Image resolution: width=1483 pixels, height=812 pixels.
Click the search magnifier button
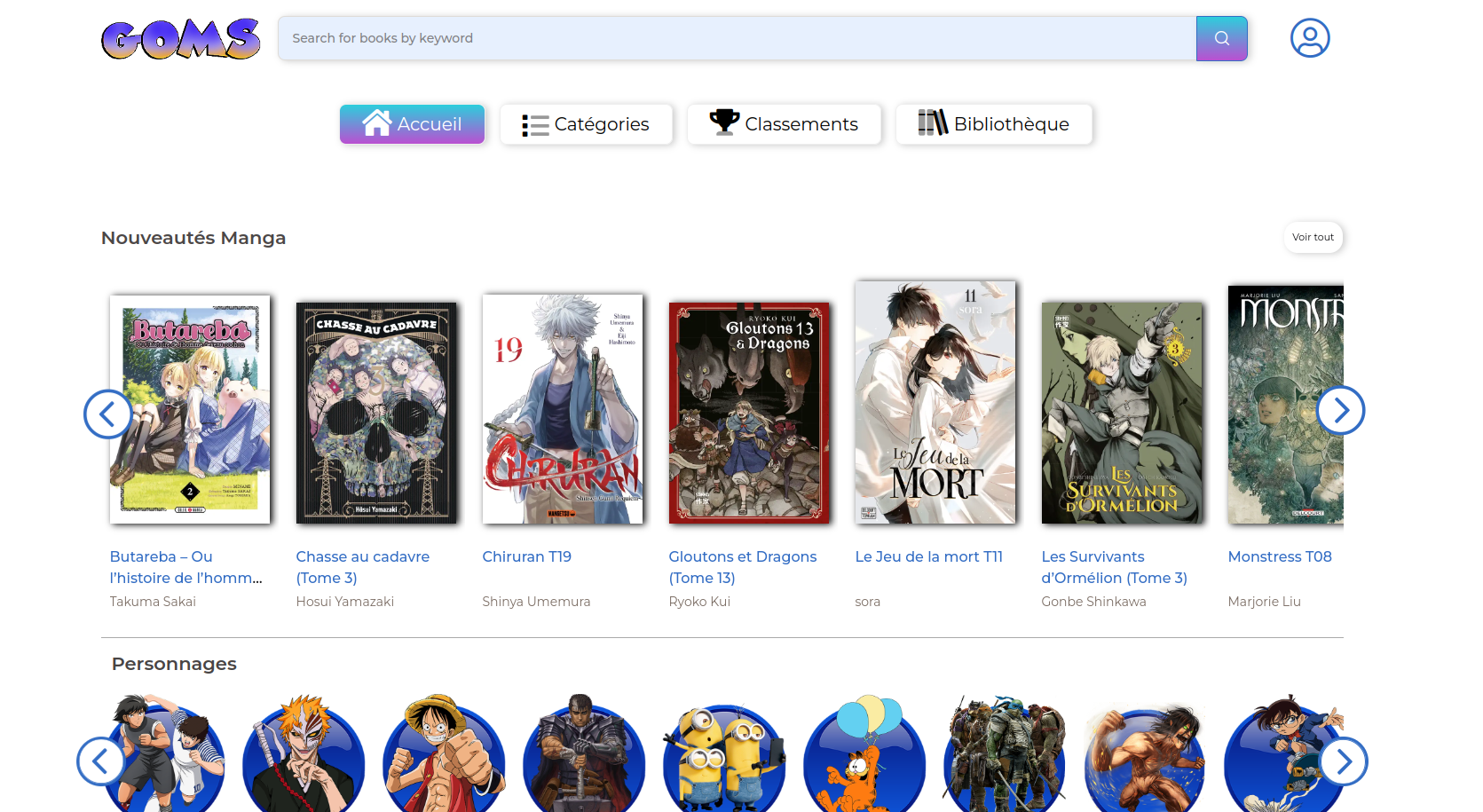point(1221,38)
